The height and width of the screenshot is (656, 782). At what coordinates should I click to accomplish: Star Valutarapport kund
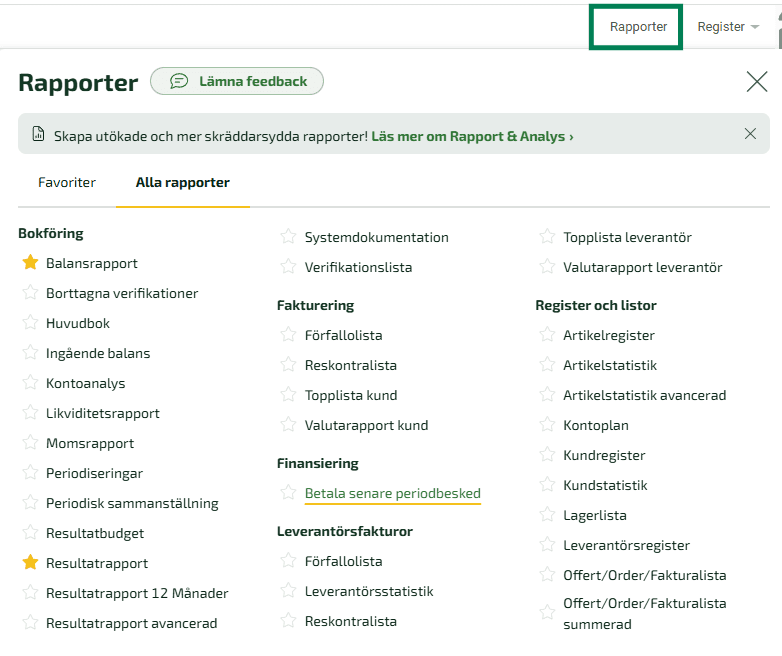[288, 425]
